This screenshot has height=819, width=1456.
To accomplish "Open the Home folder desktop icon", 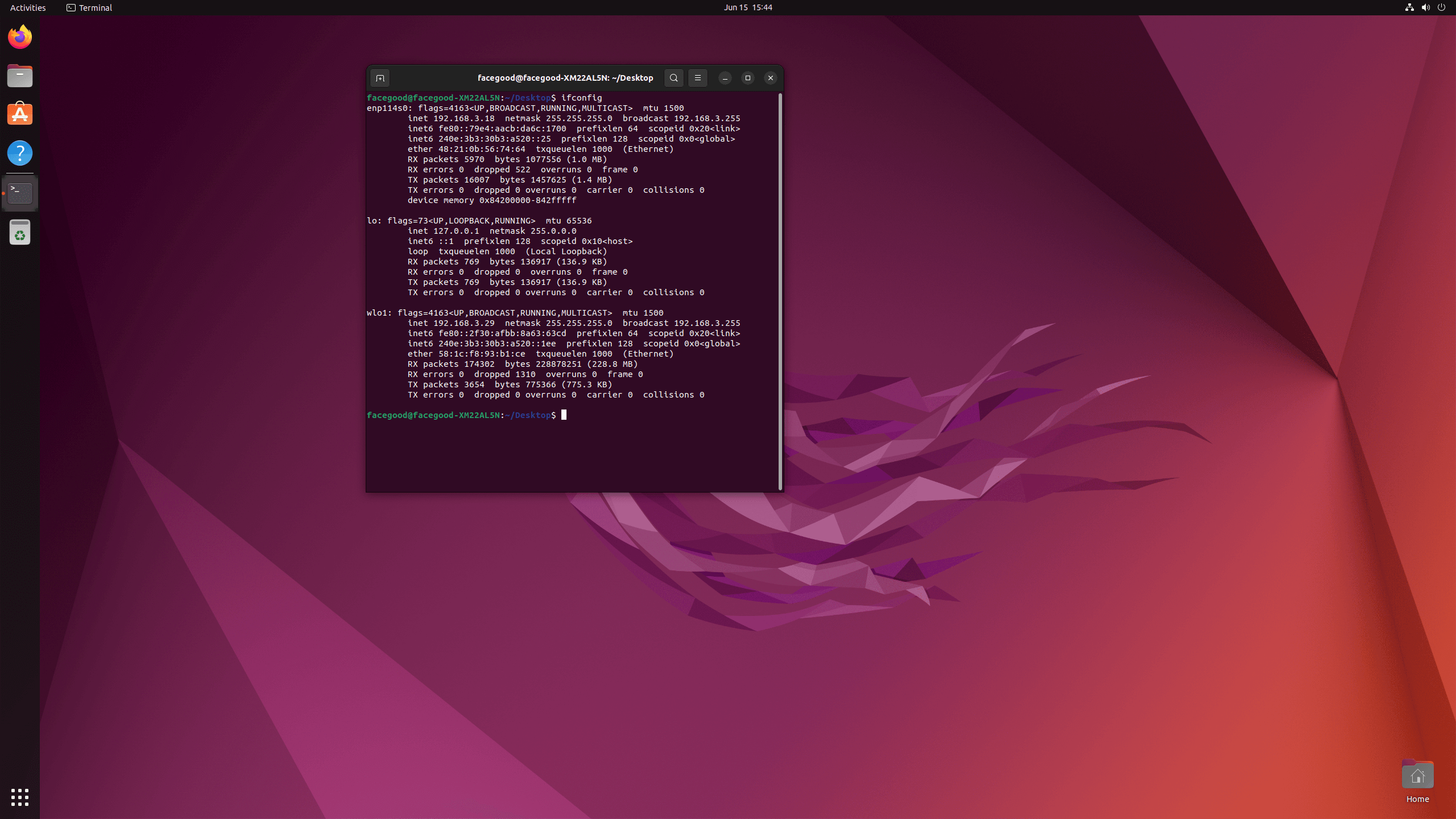I will [1417, 781].
